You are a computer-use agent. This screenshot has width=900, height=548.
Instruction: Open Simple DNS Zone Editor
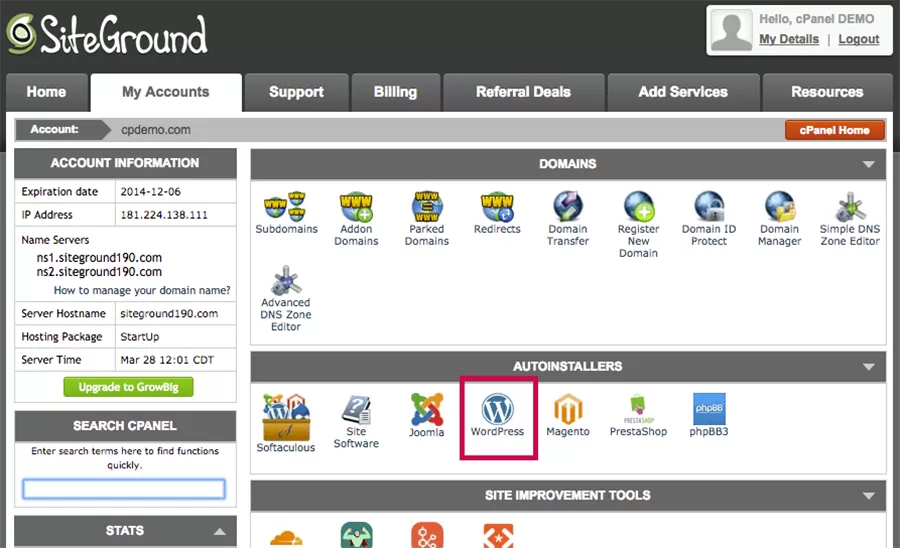pos(850,219)
